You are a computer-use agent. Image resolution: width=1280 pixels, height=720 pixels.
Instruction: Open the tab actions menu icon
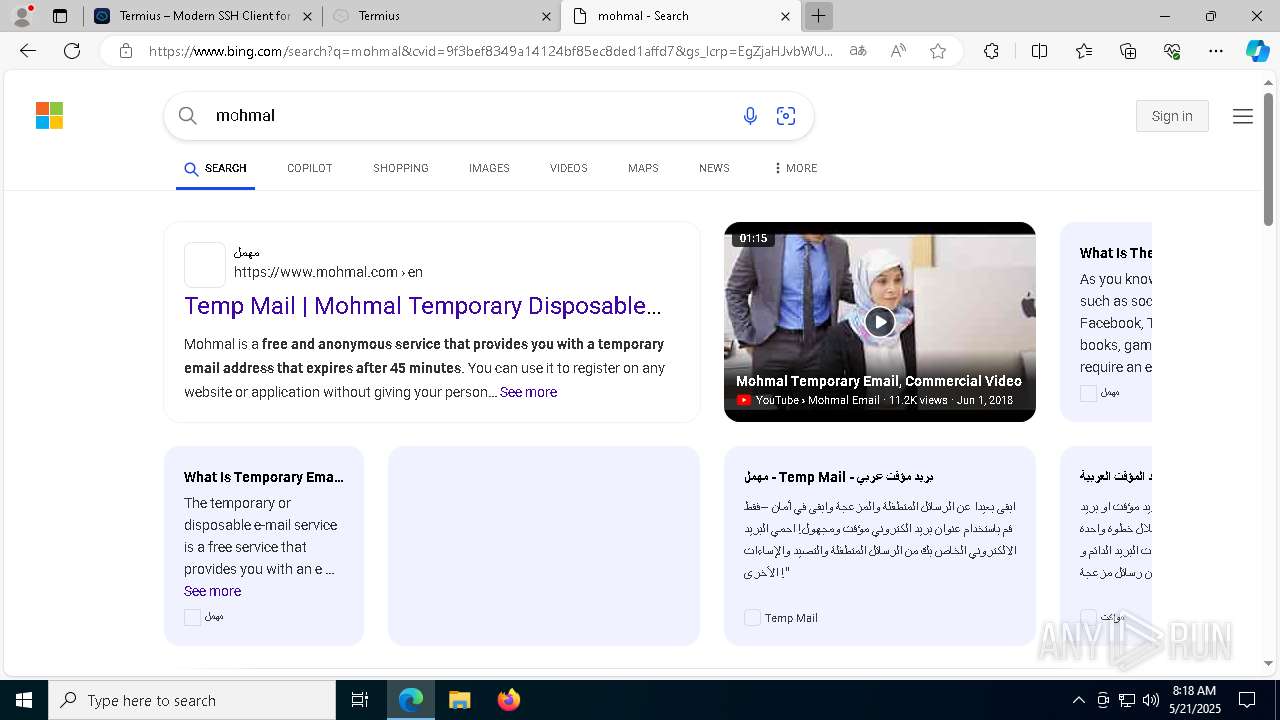pyautogui.click(x=60, y=16)
